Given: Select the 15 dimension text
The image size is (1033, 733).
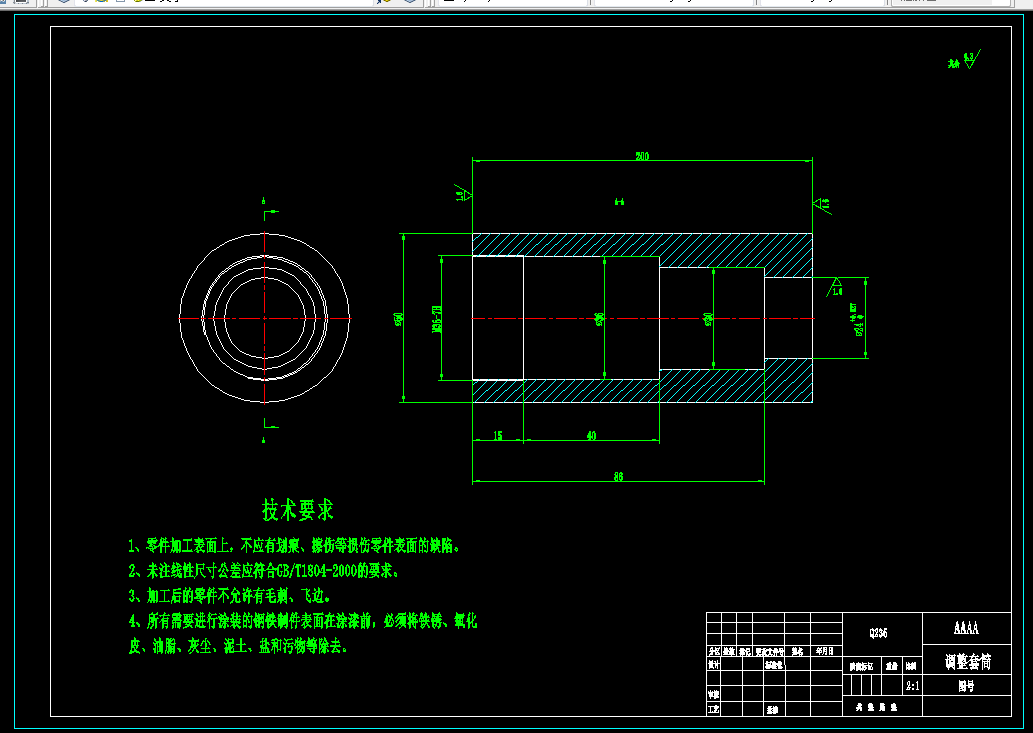Looking at the screenshot, I should pos(498,435).
